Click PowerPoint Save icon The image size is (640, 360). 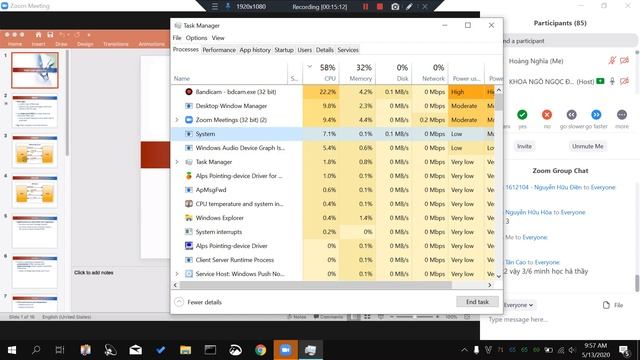50,35
